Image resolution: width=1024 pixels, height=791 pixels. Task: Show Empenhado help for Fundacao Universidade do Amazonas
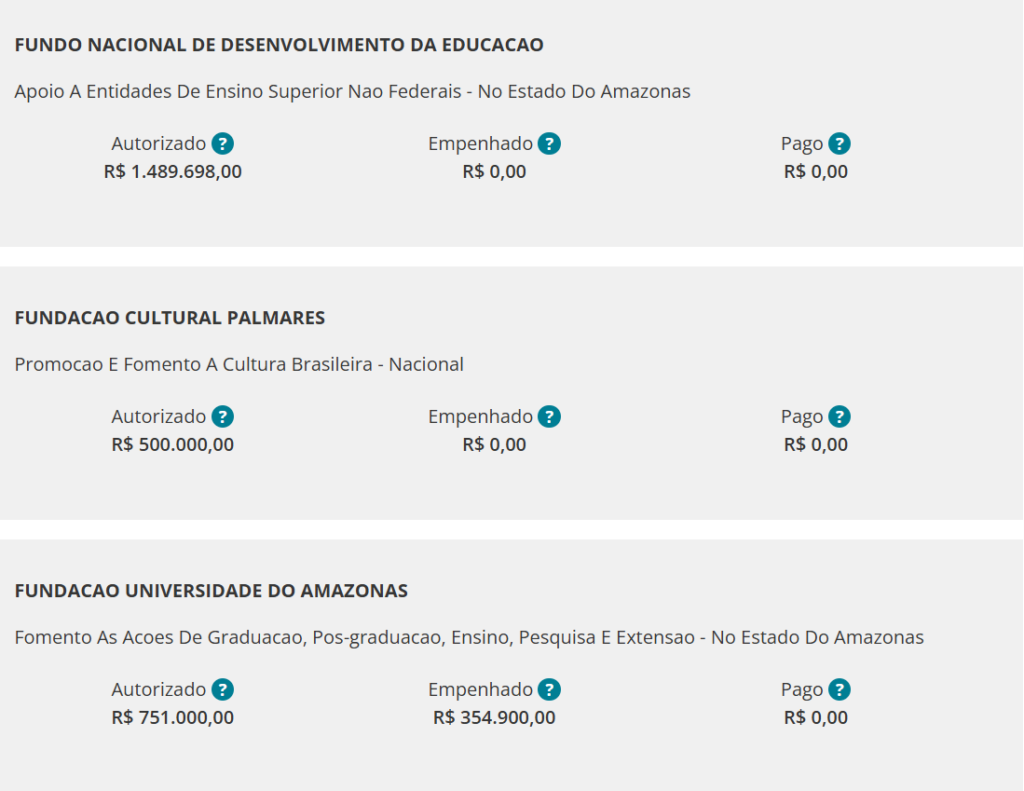(x=549, y=690)
